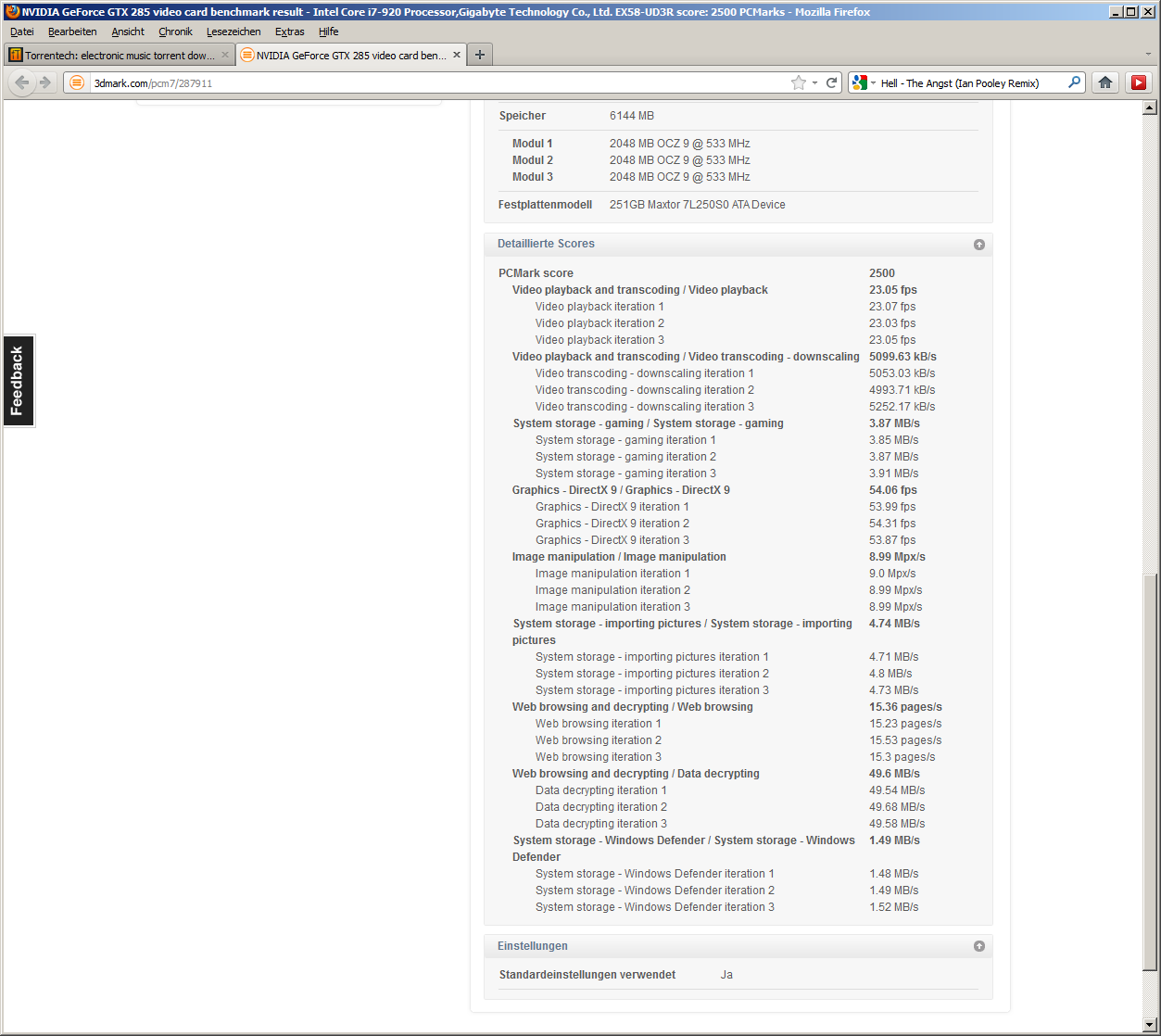Click 'Web browsing iteration 2' row
Screen dimensions: 1161x1036
point(738,740)
